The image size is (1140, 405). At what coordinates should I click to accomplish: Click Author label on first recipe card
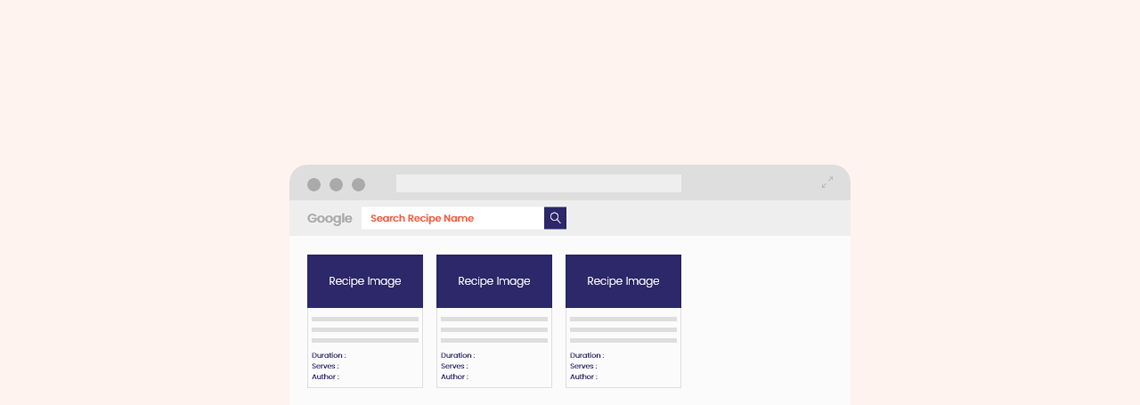click(x=325, y=377)
